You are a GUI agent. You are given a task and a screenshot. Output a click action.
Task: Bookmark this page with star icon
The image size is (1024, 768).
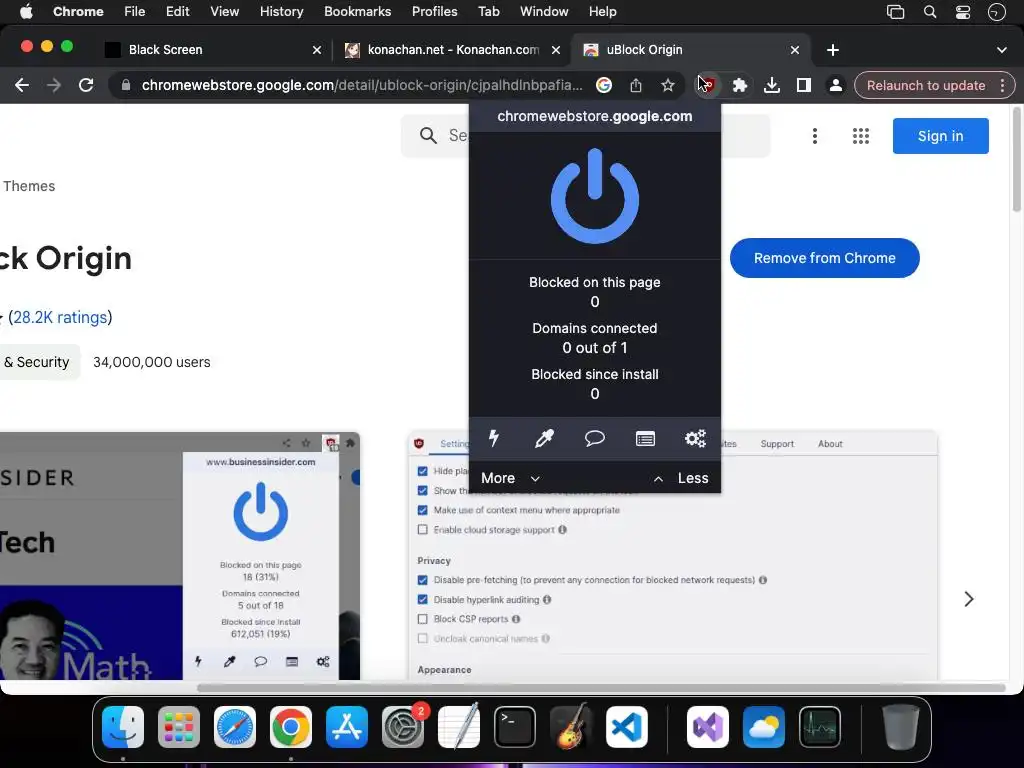[667, 85]
